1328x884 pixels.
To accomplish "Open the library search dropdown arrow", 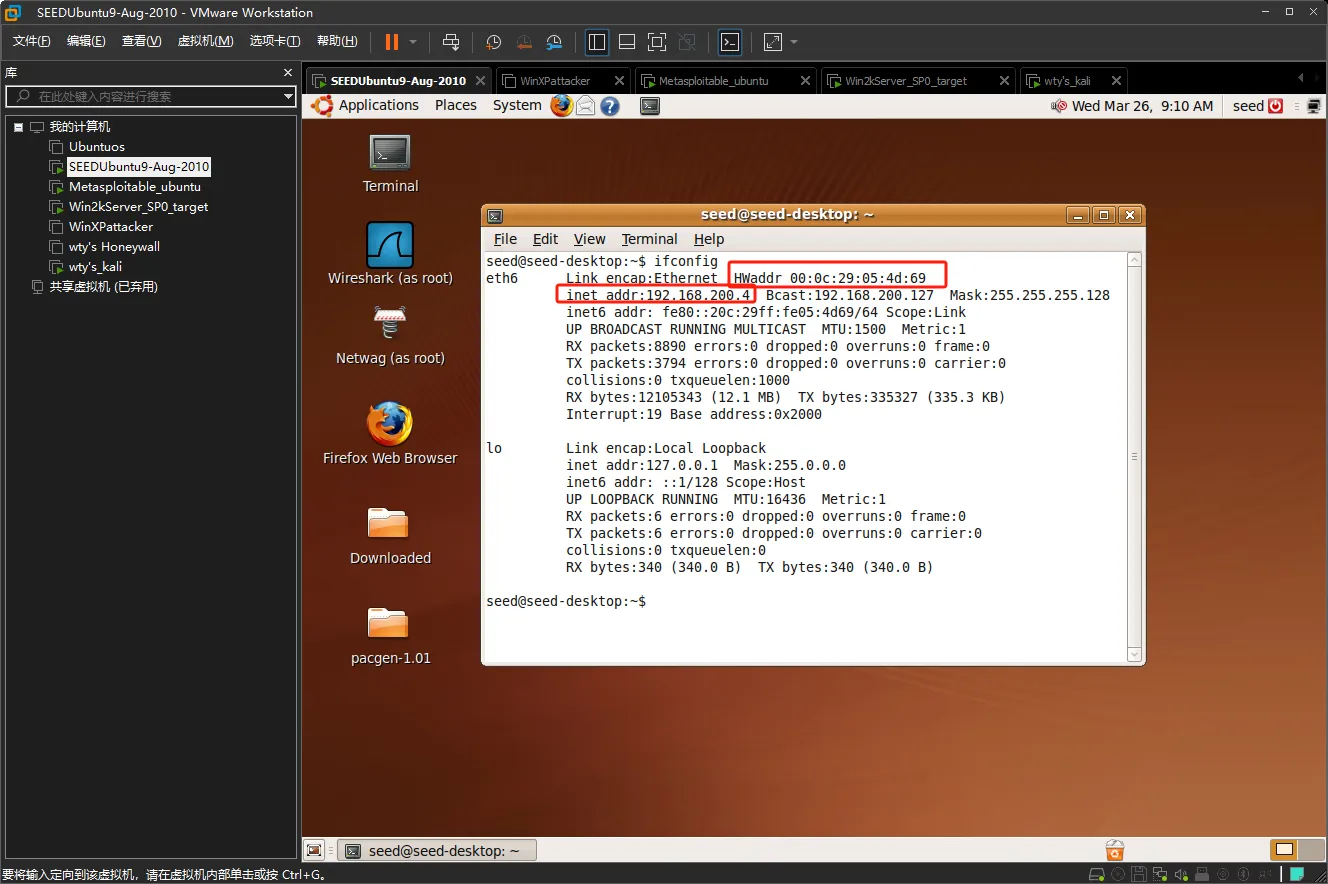I will (x=288, y=97).
